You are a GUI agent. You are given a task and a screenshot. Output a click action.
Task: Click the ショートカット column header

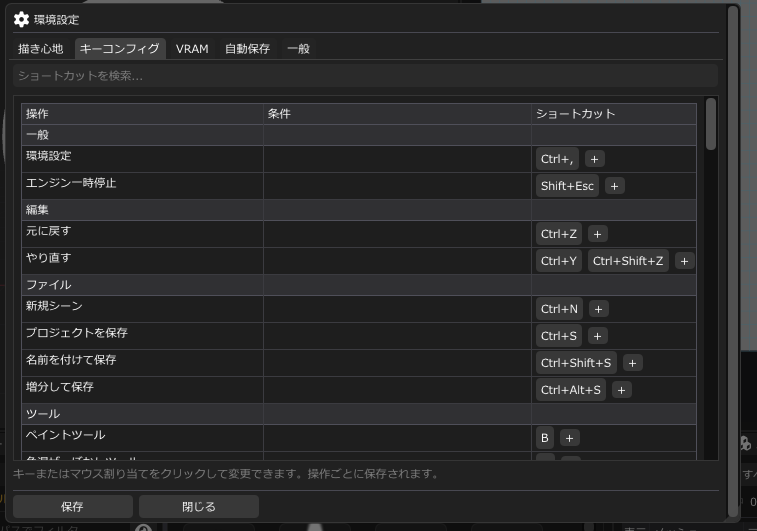pyautogui.click(x=614, y=114)
